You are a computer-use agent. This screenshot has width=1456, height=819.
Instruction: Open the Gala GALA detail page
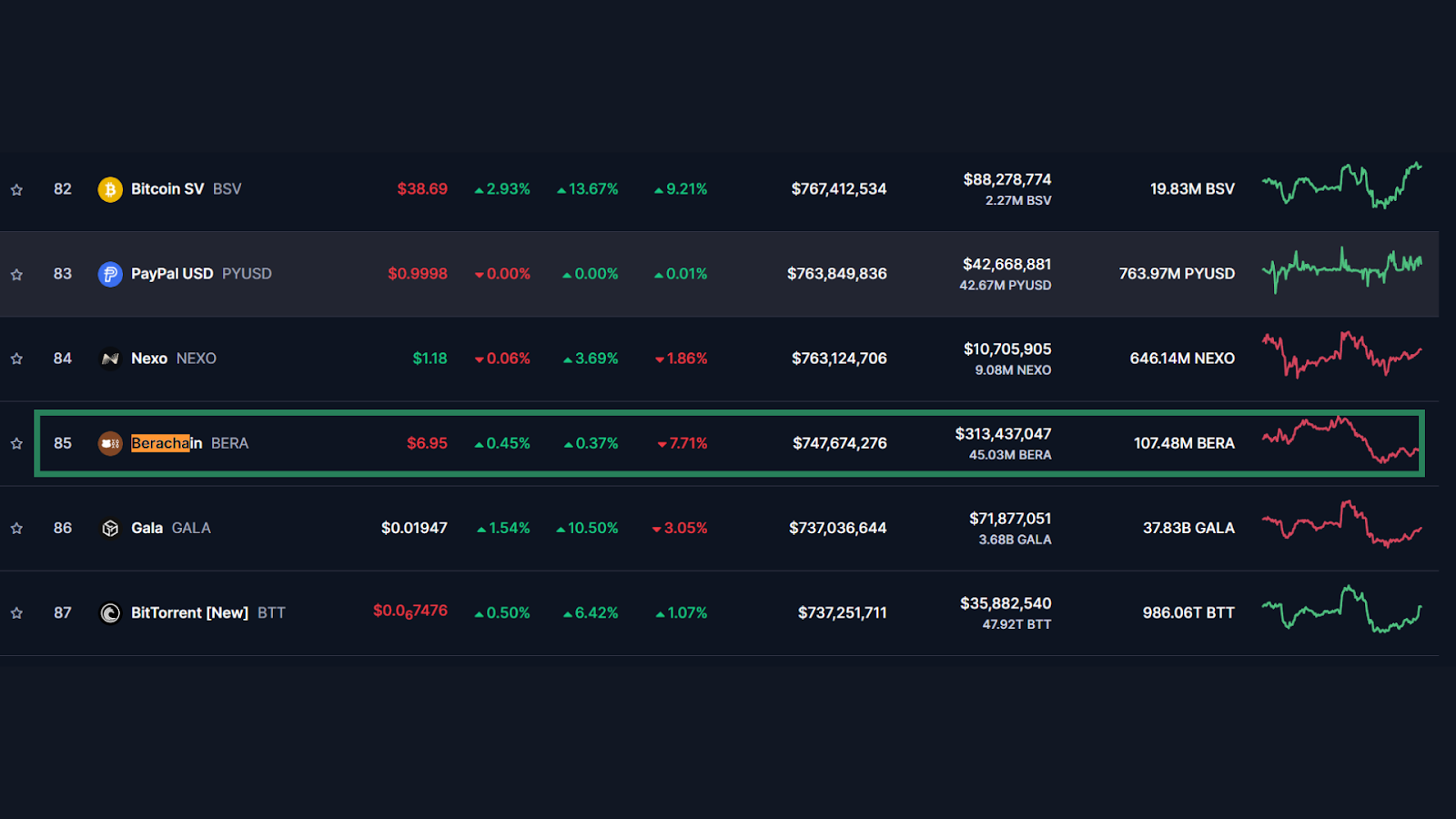coord(147,528)
